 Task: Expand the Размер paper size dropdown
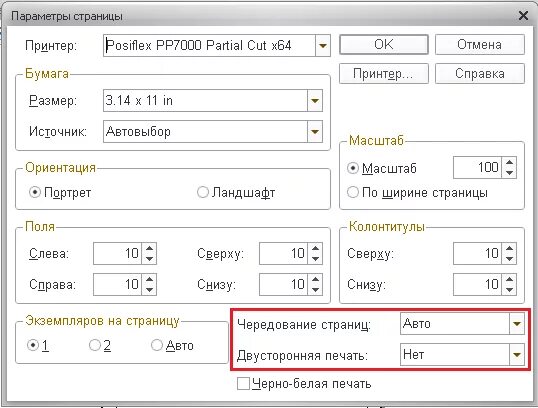point(315,101)
